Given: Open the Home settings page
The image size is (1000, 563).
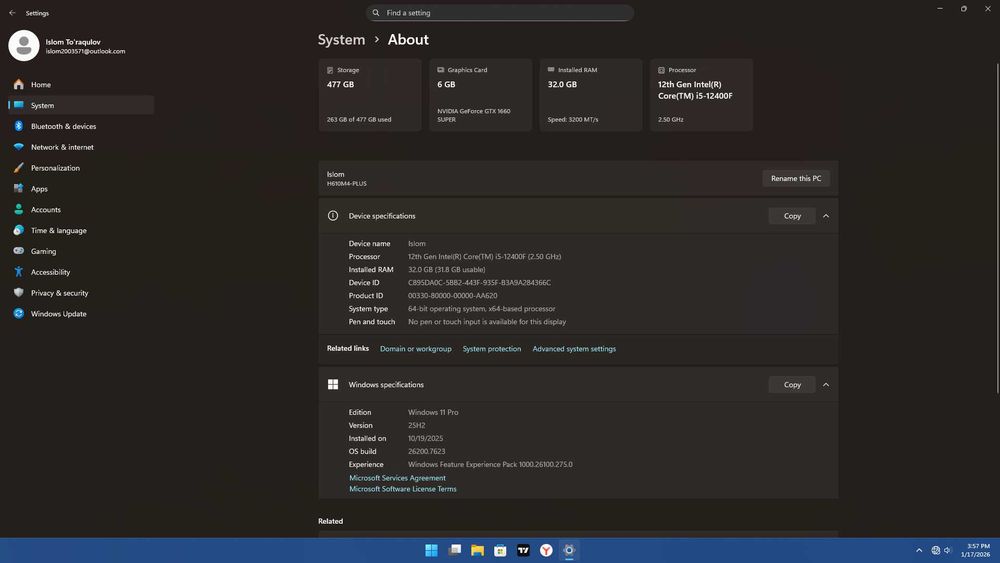Looking at the screenshot, I should click(x=81, y=84).
